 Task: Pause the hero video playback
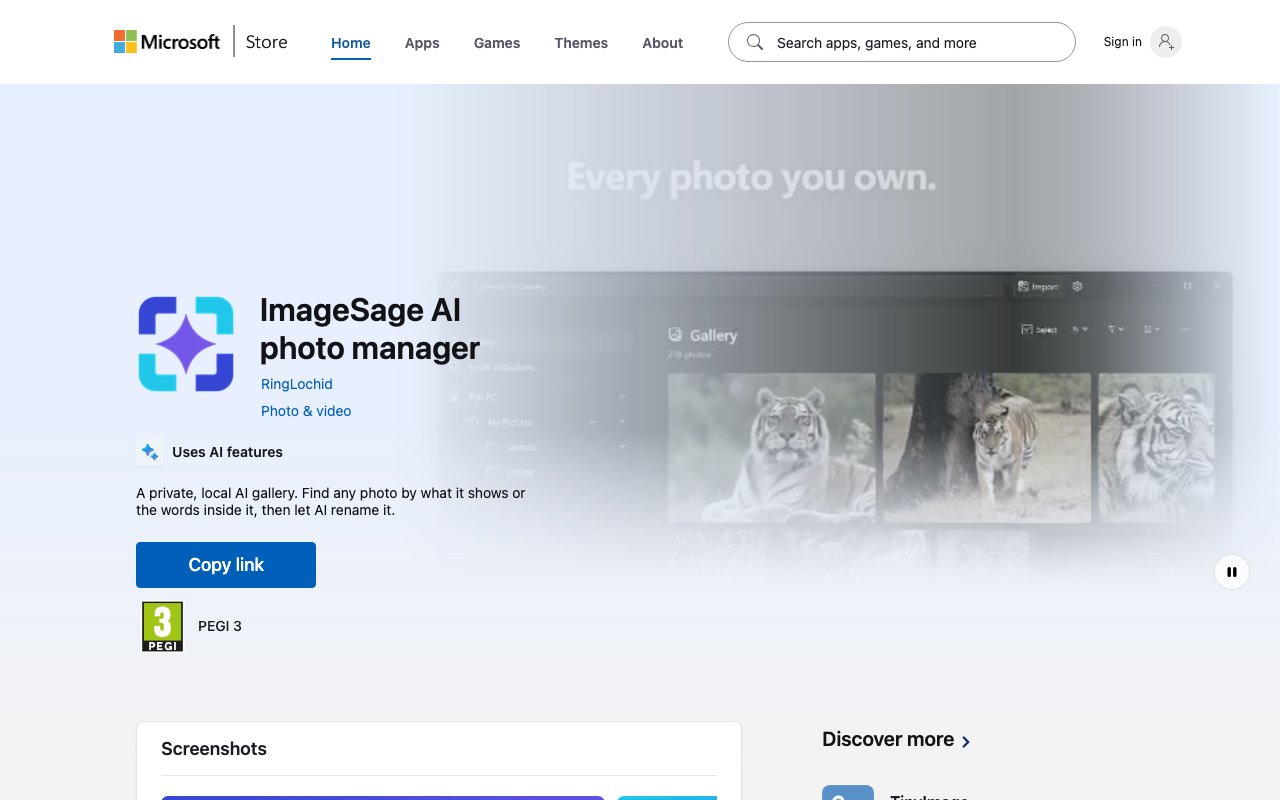[1232, 572]
